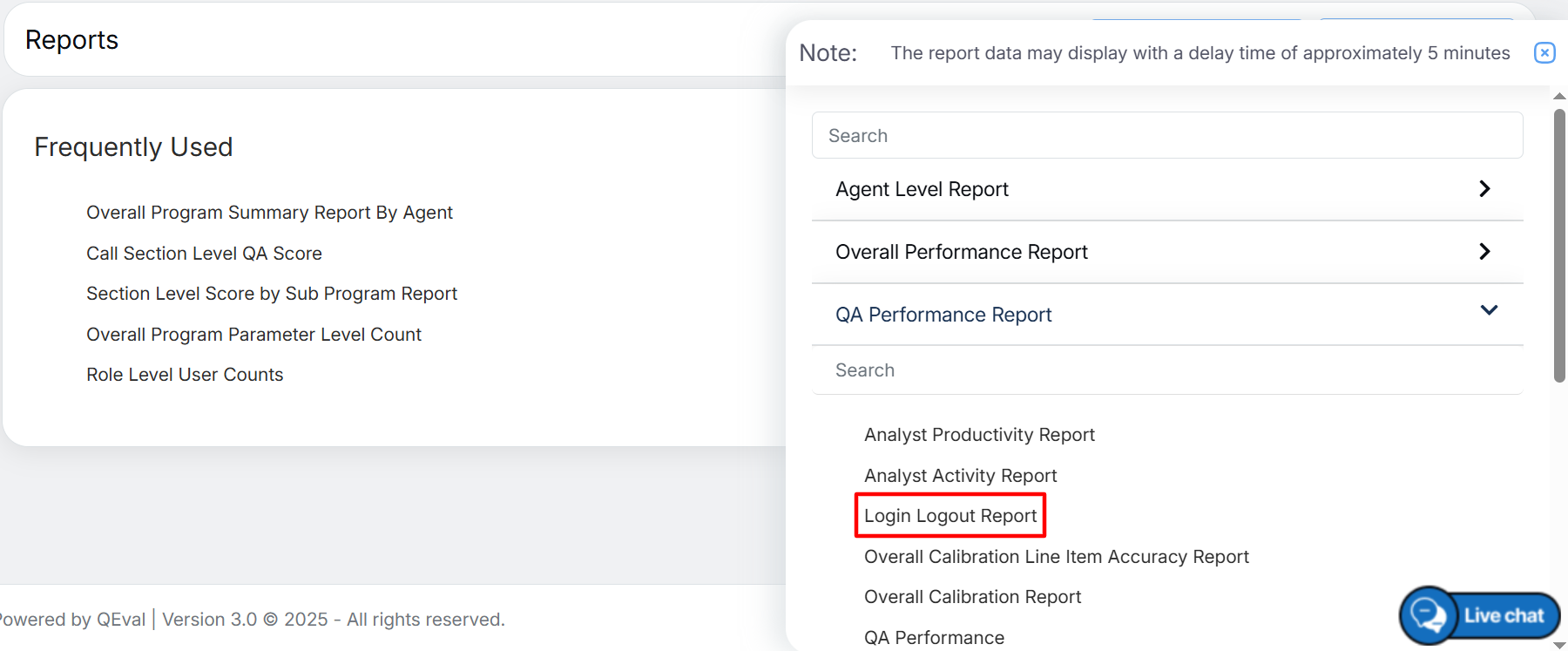1568x651 pixels.
Task: Open Section Level Score by Sub Program Report
Action: click(x=271, y=294)
